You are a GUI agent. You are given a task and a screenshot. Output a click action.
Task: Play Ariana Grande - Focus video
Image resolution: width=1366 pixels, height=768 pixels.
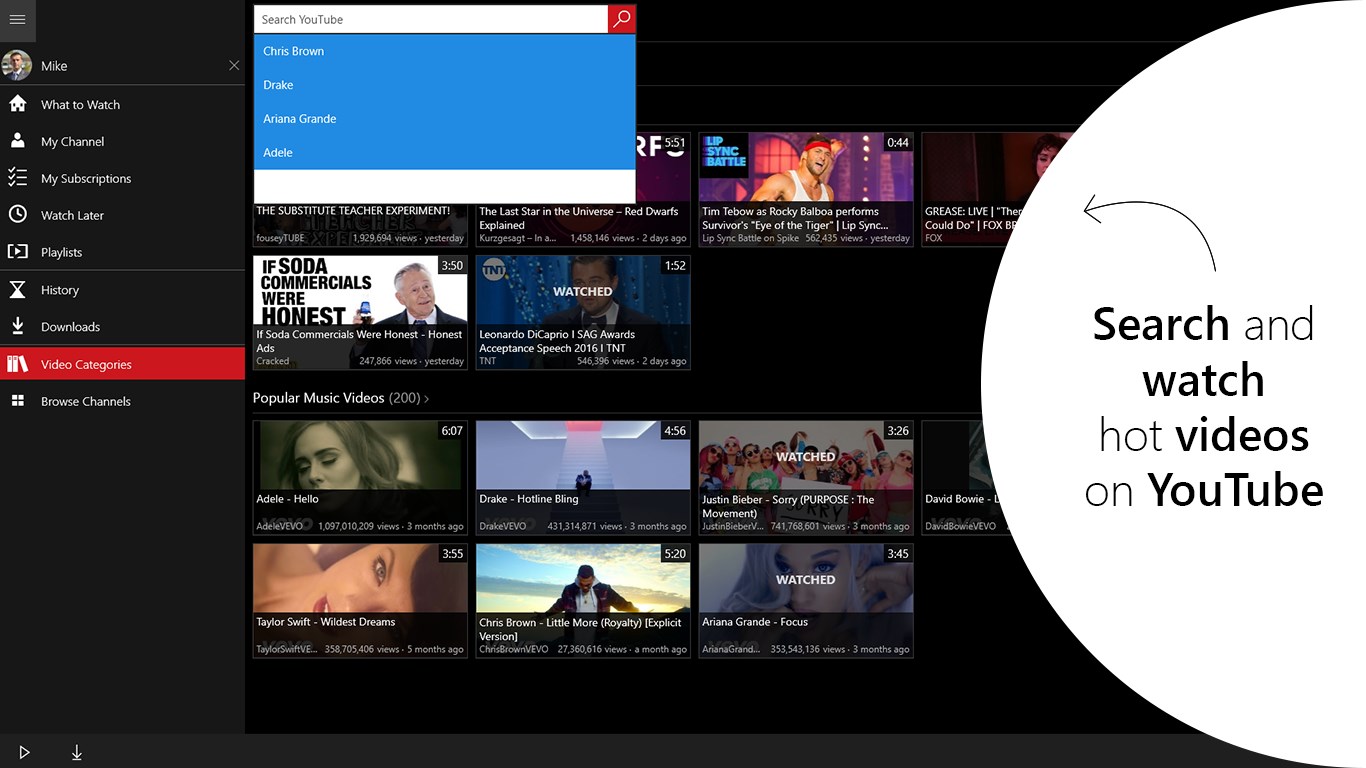click(x=806, y=600)
